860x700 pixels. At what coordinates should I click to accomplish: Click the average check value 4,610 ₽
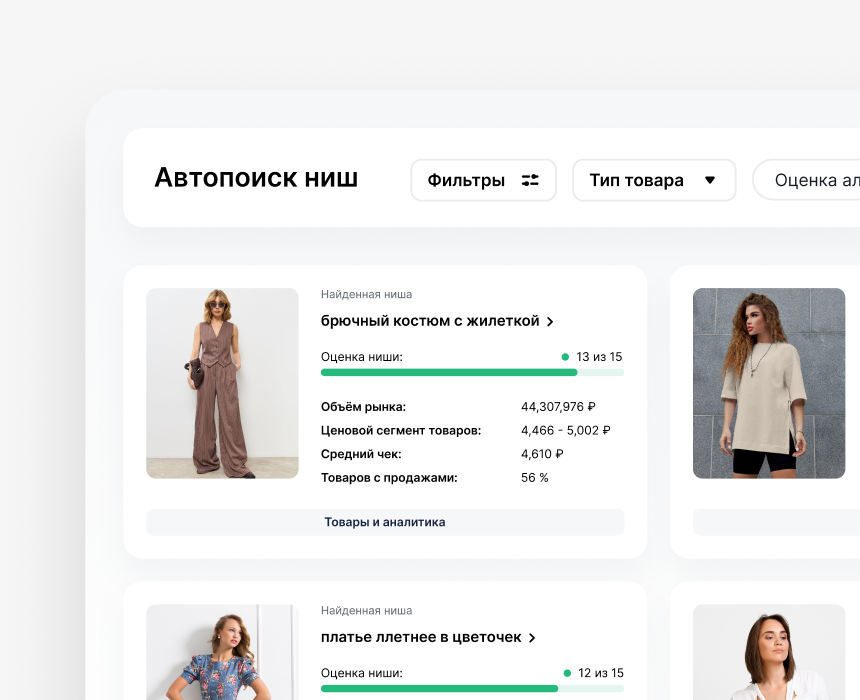tap(542, 454)
